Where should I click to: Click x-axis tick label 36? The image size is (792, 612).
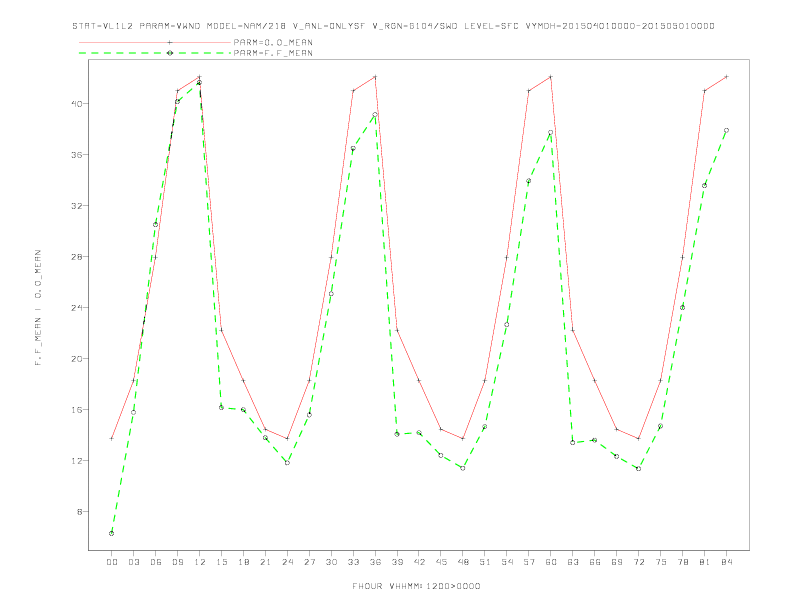375,562
